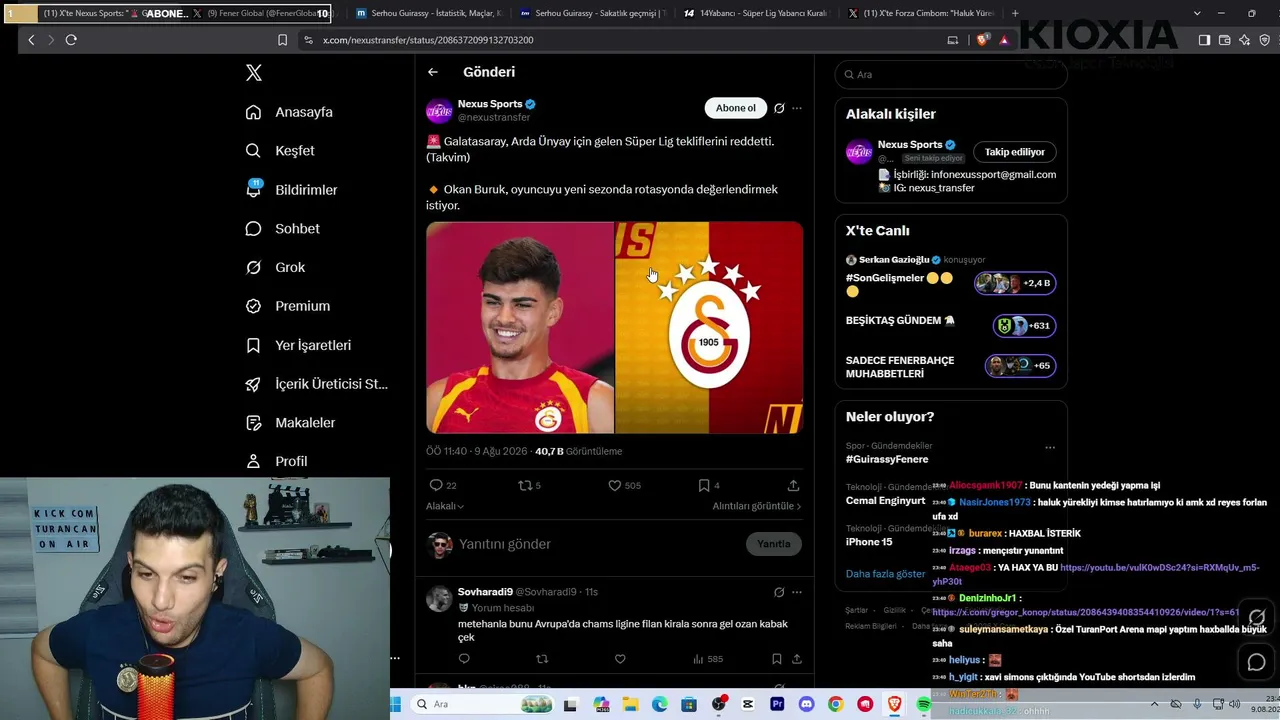Expand the Alakalı sort dropdown

point(445,506)
